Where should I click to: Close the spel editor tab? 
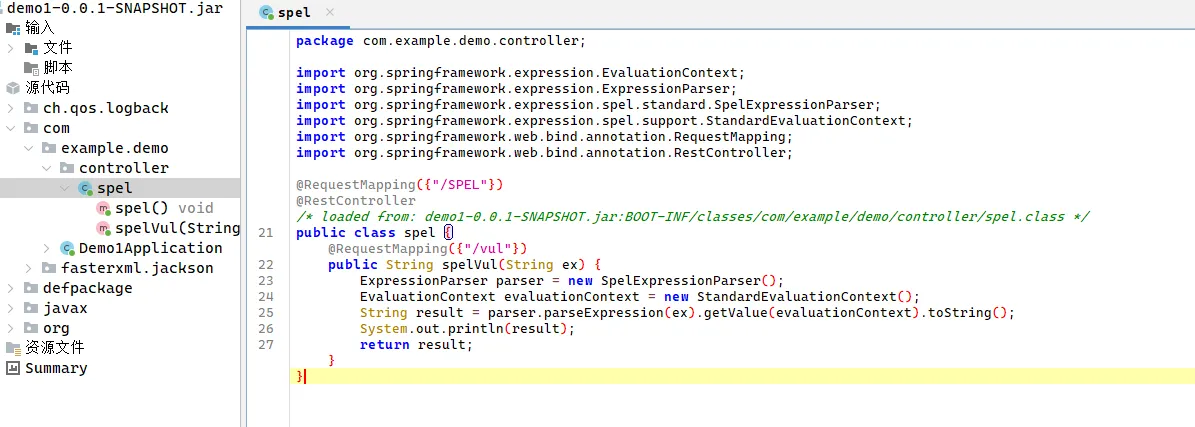coord(330,13)
